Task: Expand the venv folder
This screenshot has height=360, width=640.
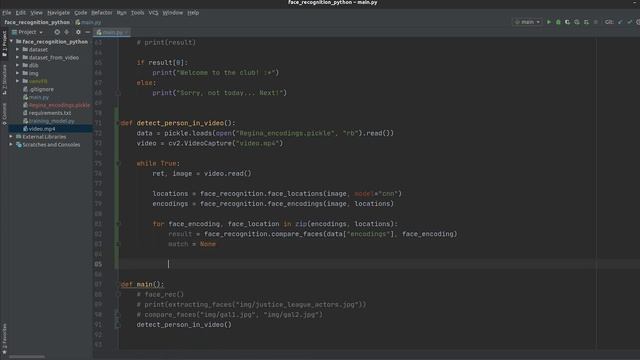Action: 18,81
